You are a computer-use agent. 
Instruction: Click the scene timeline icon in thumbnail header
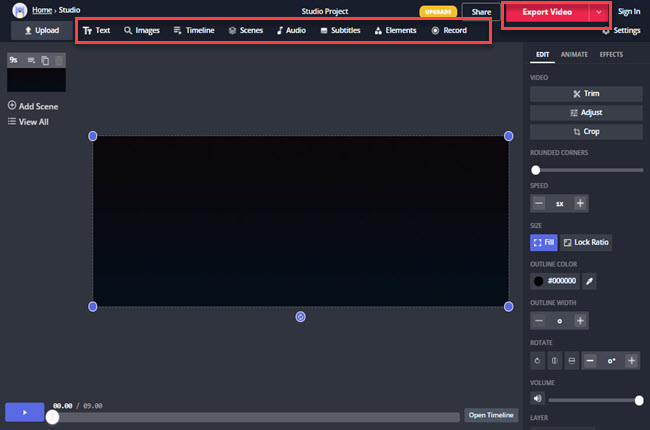[x=31, y=61]
